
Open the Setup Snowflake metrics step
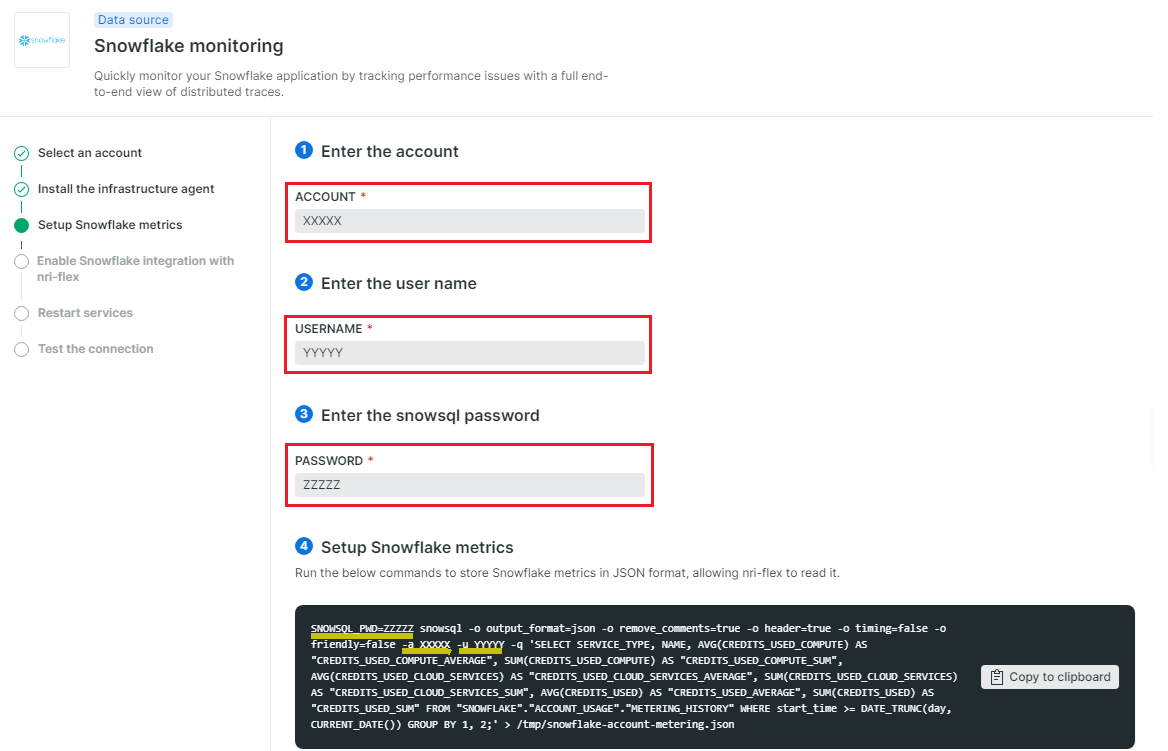(x=111, y=225)
